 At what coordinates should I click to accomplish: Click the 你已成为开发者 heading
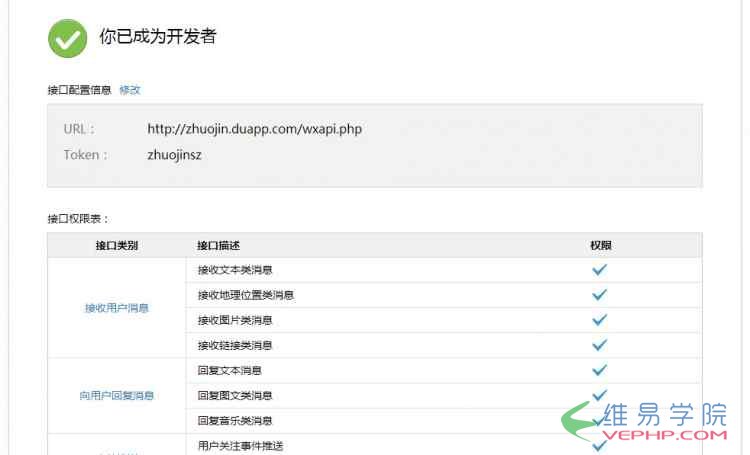click(x=158, y=36)
